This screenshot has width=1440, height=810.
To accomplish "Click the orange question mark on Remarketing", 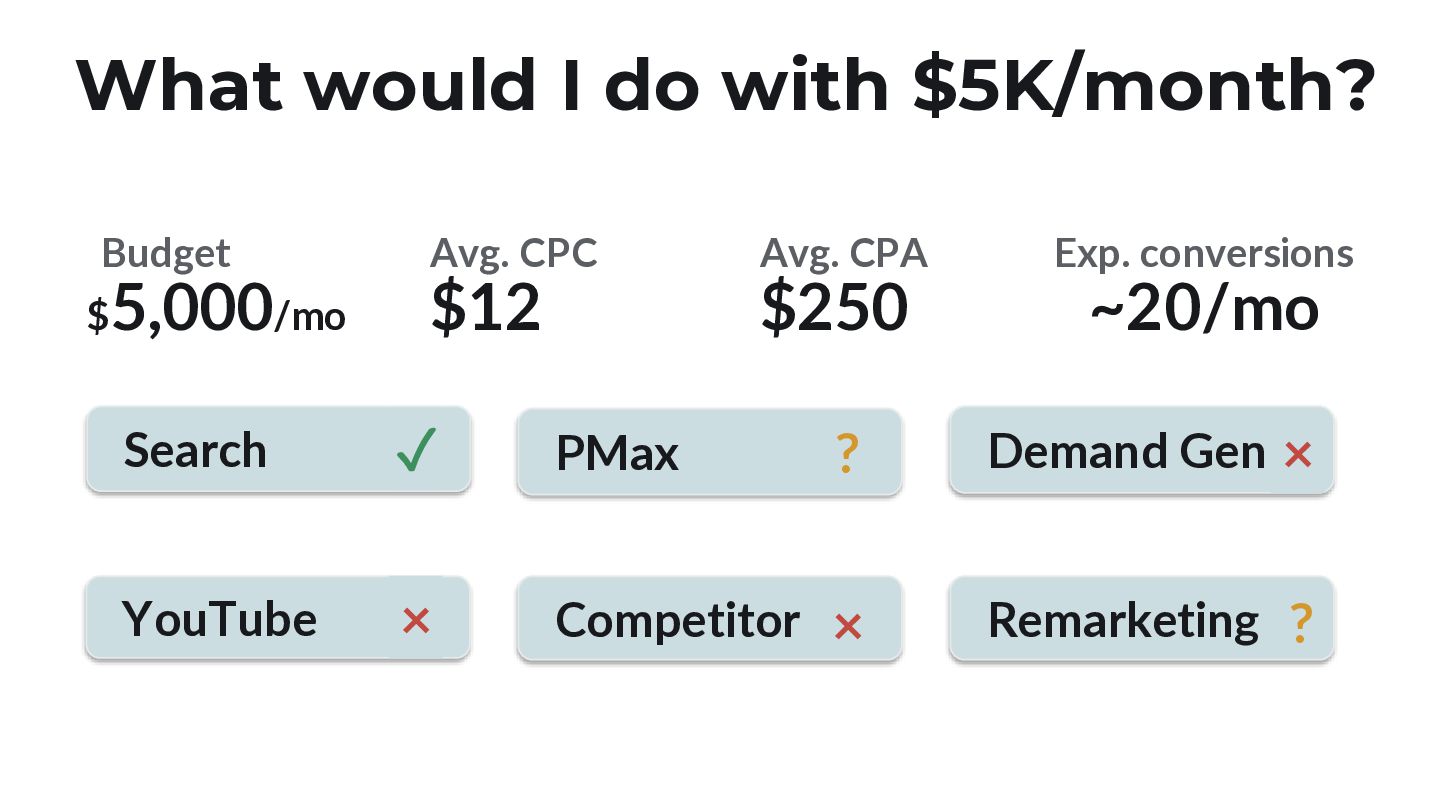I will tap(1300, 622).
